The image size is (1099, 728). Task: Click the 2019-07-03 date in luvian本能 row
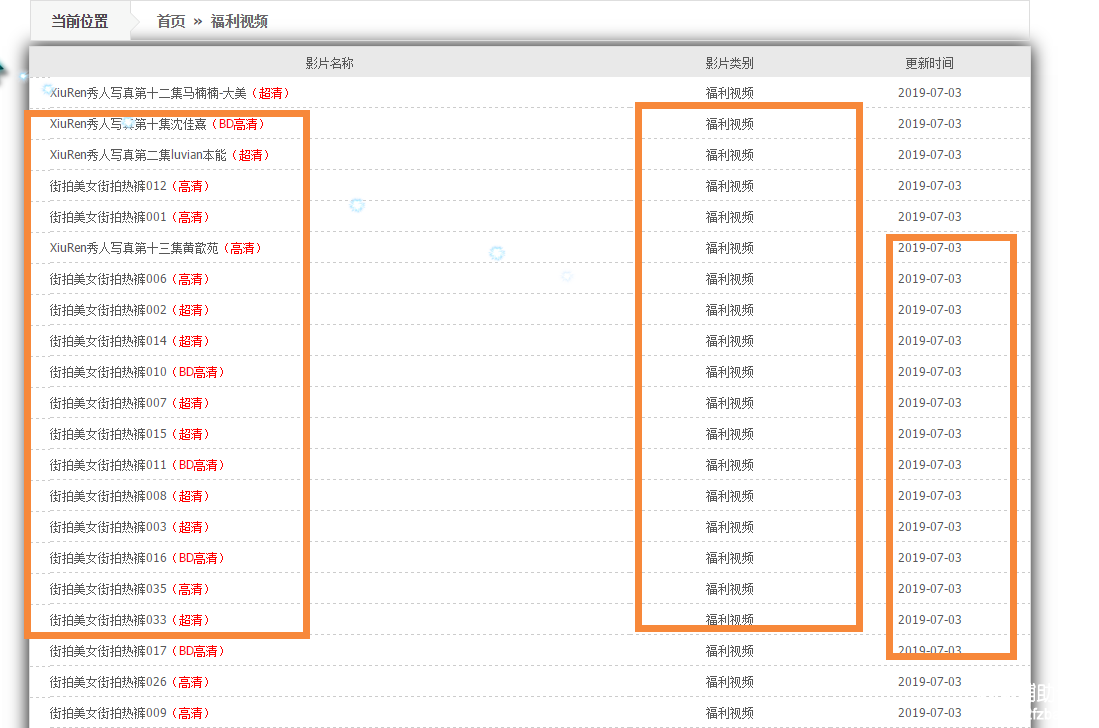(x=929, y=154)
